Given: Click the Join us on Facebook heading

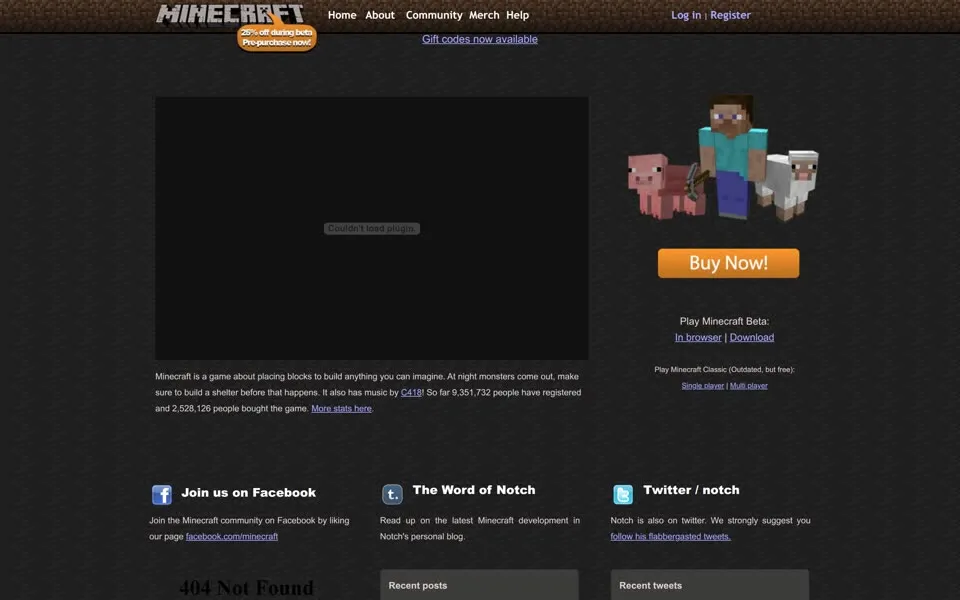Looking at the screenshot, I should pos(249,493).
